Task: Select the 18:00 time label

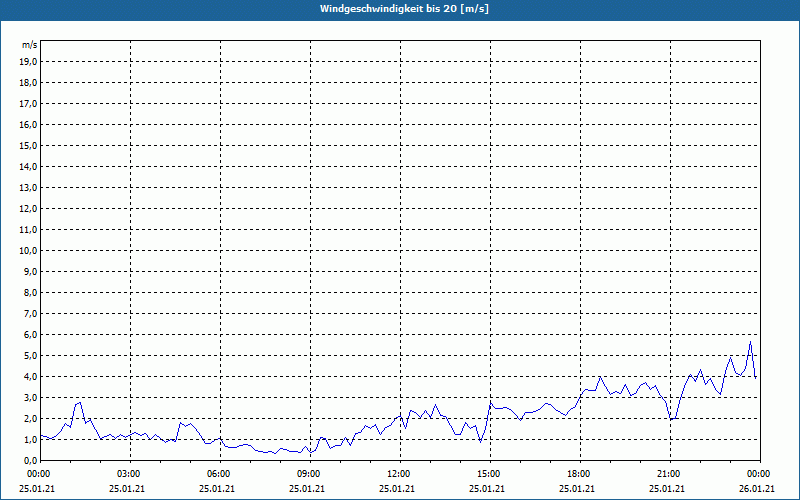Action: (x=579, y=473)
